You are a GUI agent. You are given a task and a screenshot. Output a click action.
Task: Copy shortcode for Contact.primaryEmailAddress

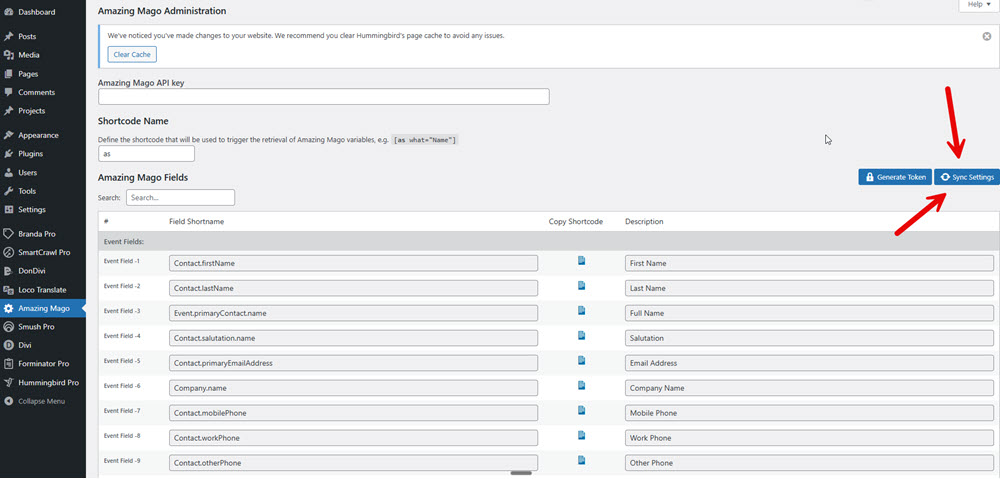pos(582,360)
